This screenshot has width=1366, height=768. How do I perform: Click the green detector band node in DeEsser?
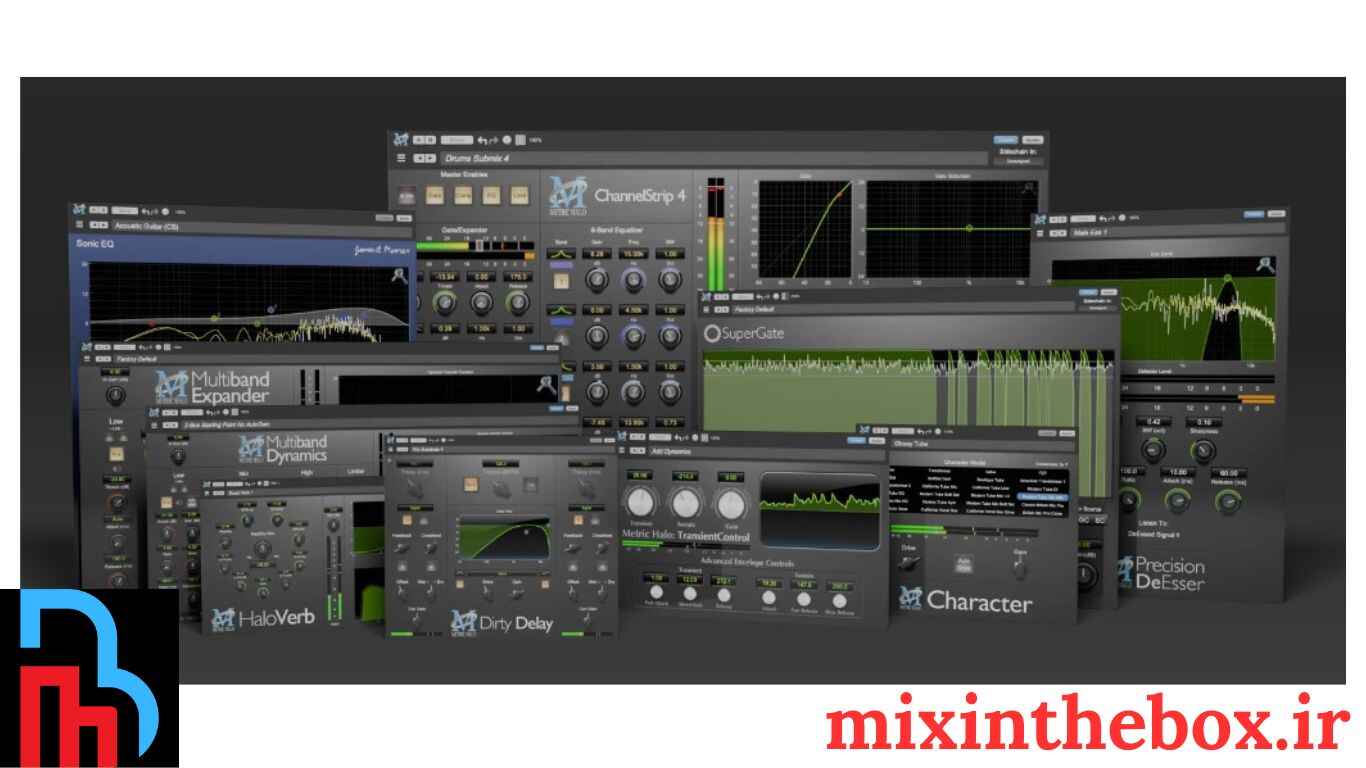[1228, 276]
